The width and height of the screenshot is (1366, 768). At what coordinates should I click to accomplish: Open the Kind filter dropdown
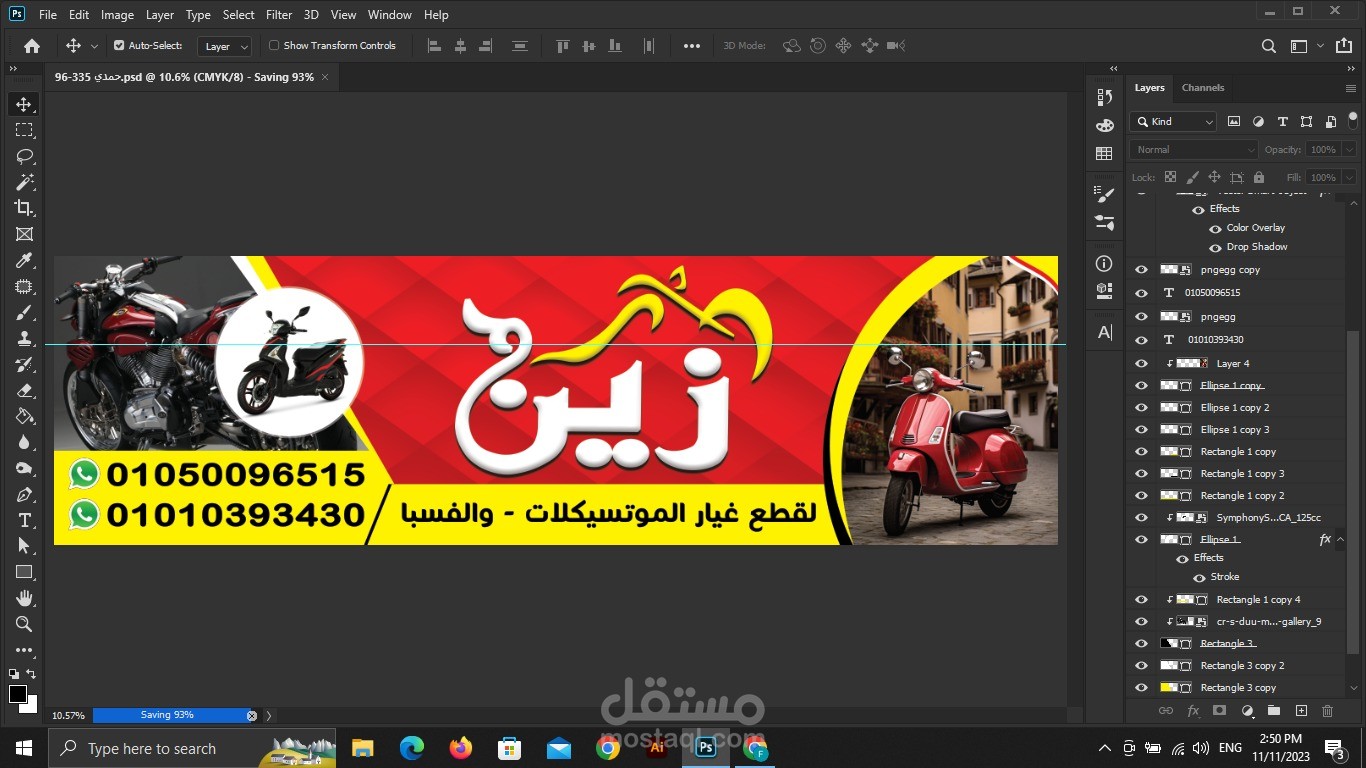click(x=1173, y=122)
